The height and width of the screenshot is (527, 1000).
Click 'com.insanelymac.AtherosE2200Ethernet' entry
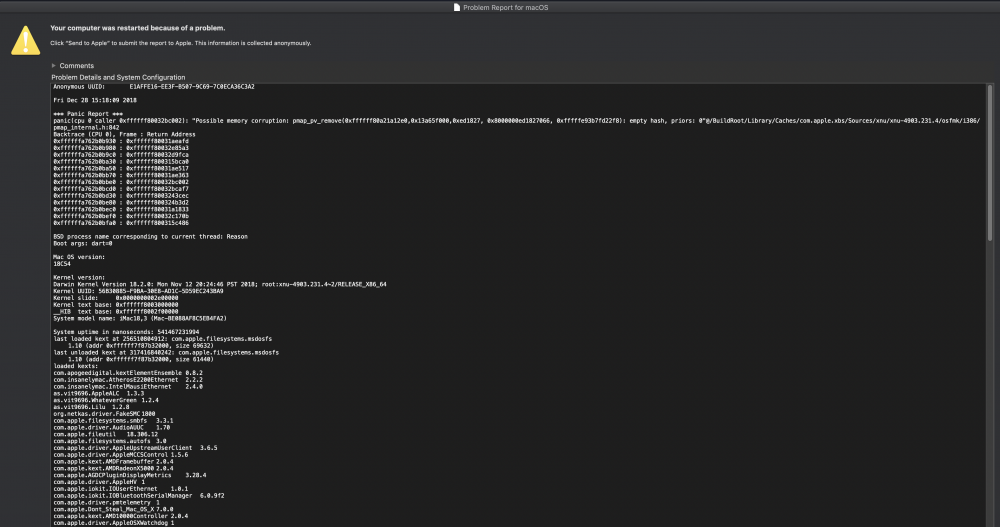(128, 380)
